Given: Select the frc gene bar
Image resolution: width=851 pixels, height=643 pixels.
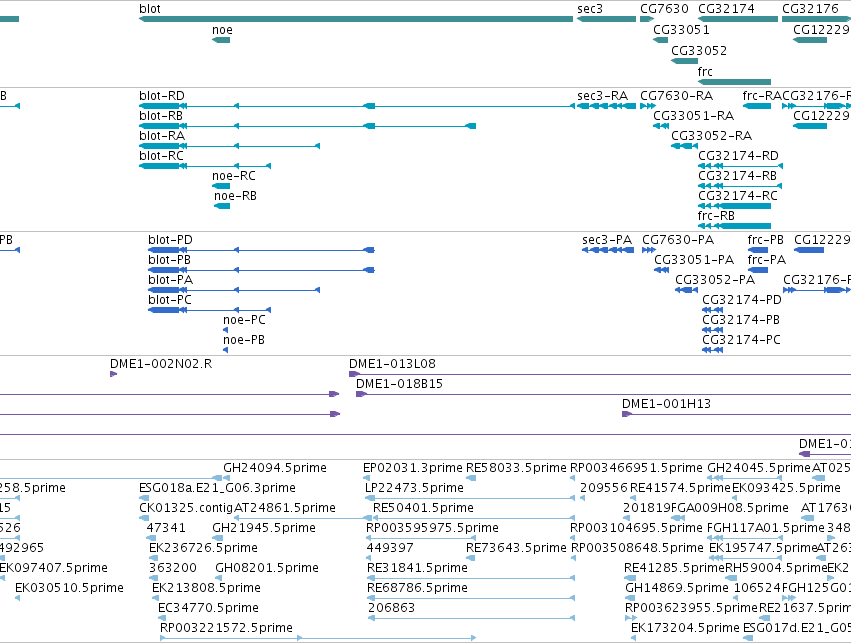Looking at the screenshot, I should click(x=734, y=82).
